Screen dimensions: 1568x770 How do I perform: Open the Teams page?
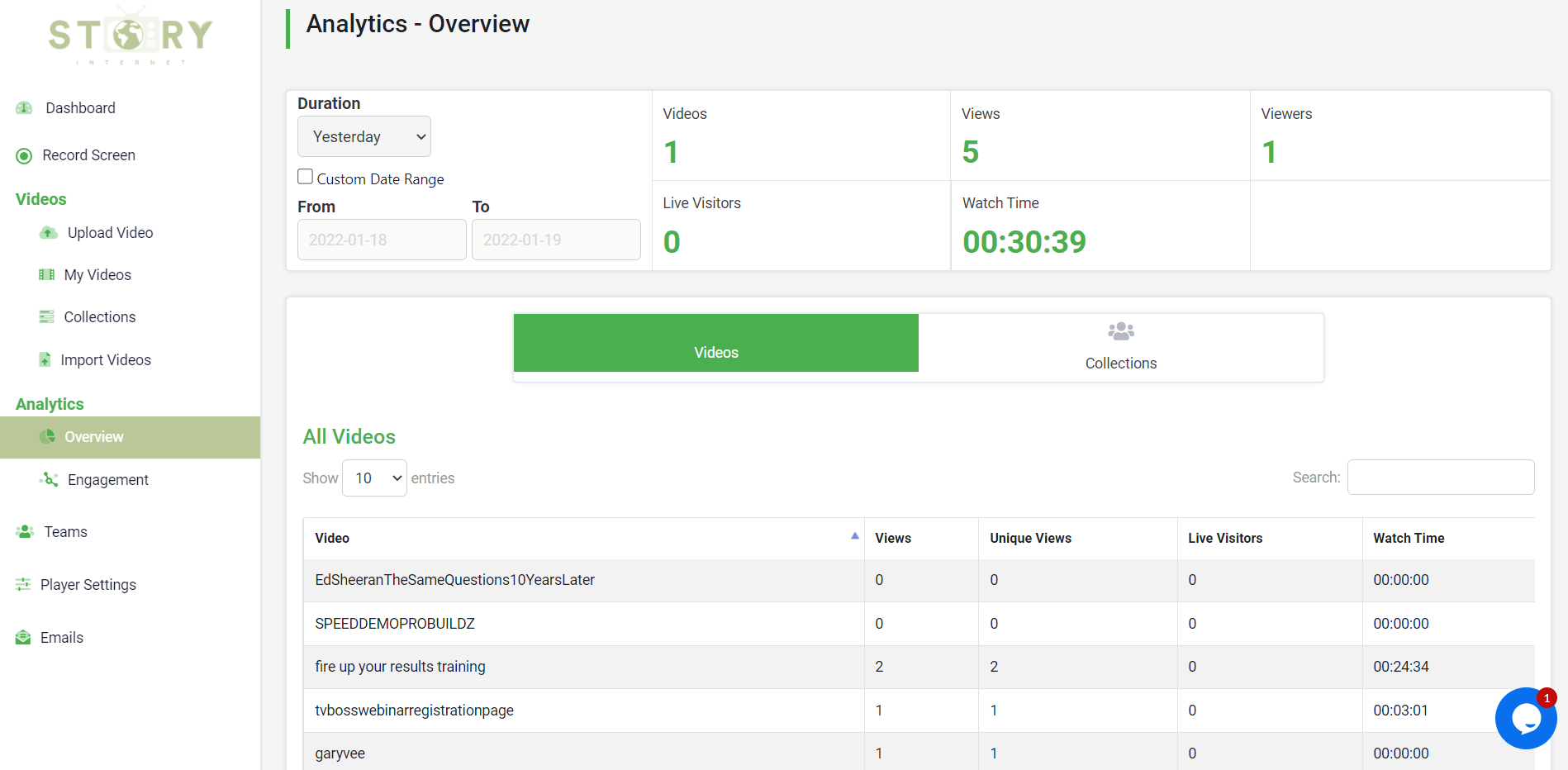coord(65,532)
